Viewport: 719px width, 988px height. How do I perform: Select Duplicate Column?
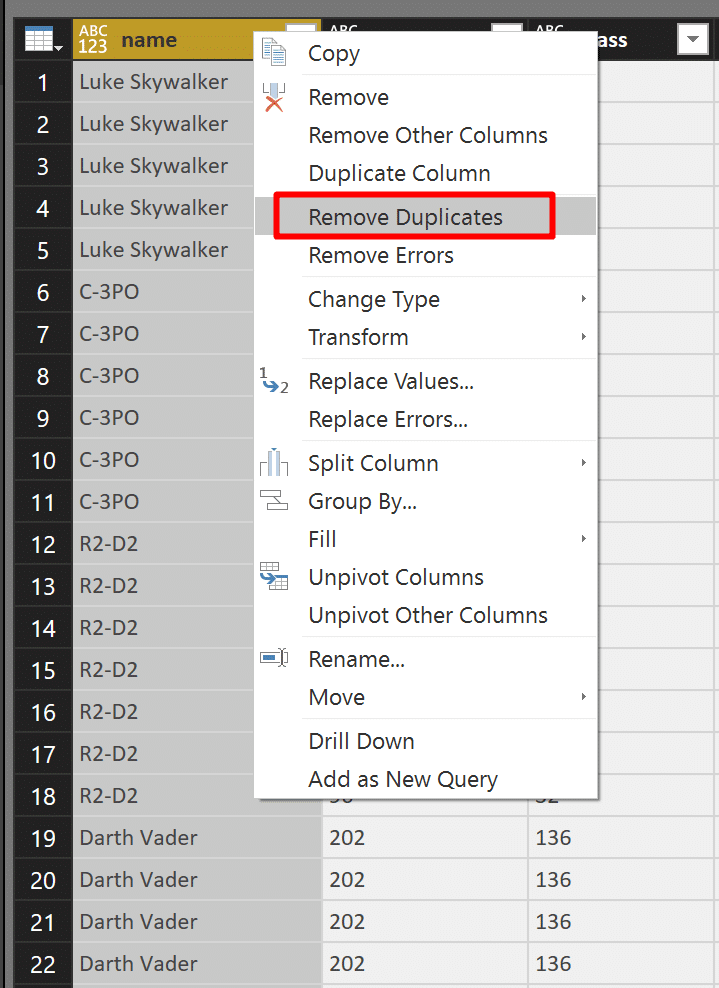tap(425, 173)
